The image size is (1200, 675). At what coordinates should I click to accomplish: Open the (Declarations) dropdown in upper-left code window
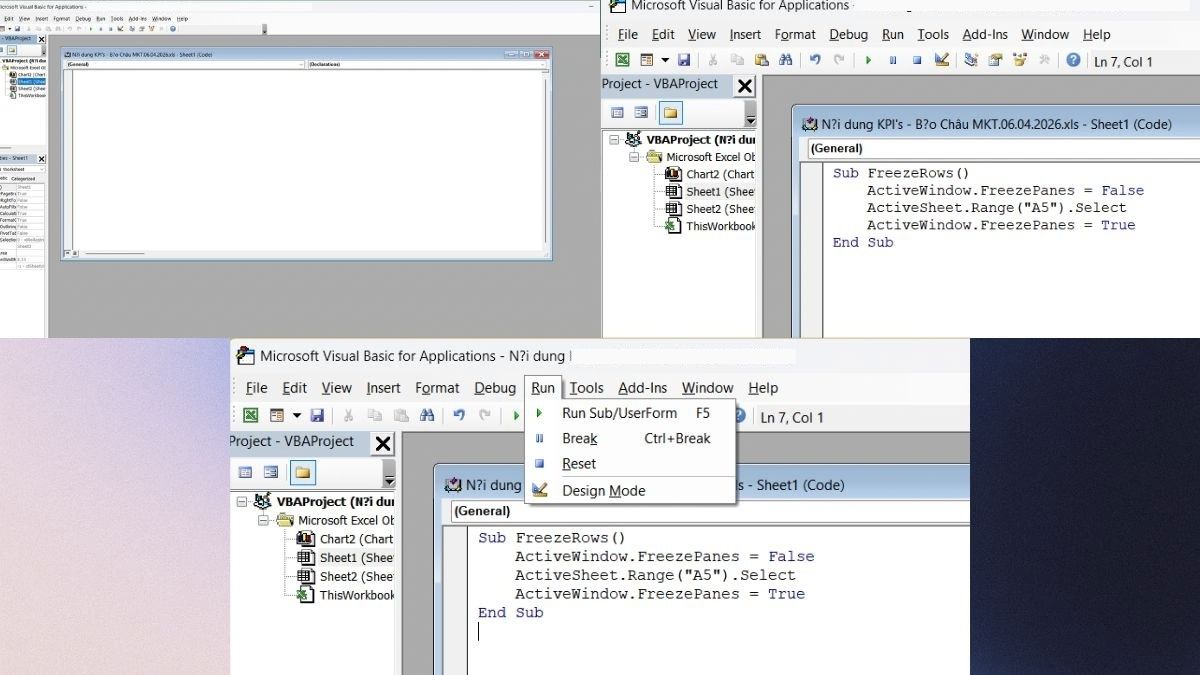click(427, 64)
